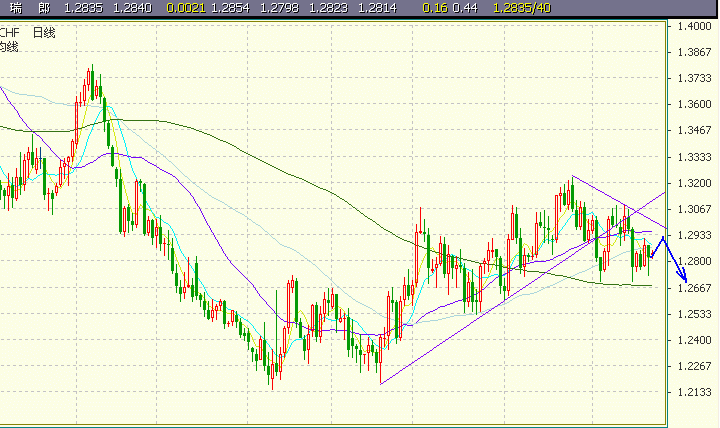The width and height of the screenshot is (720, 428).
Task: Select the 1.2835/40 bid-ask quote
Action: 522,8
